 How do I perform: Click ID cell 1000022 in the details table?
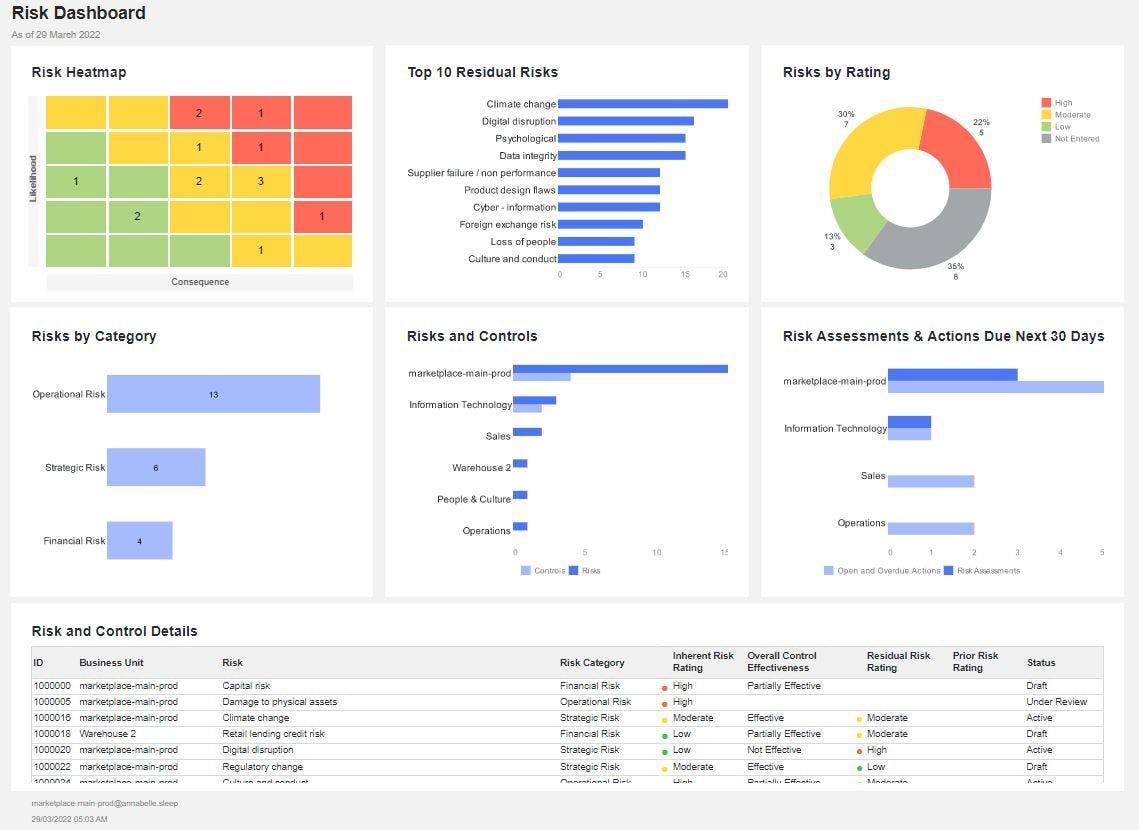click(52, 766)
